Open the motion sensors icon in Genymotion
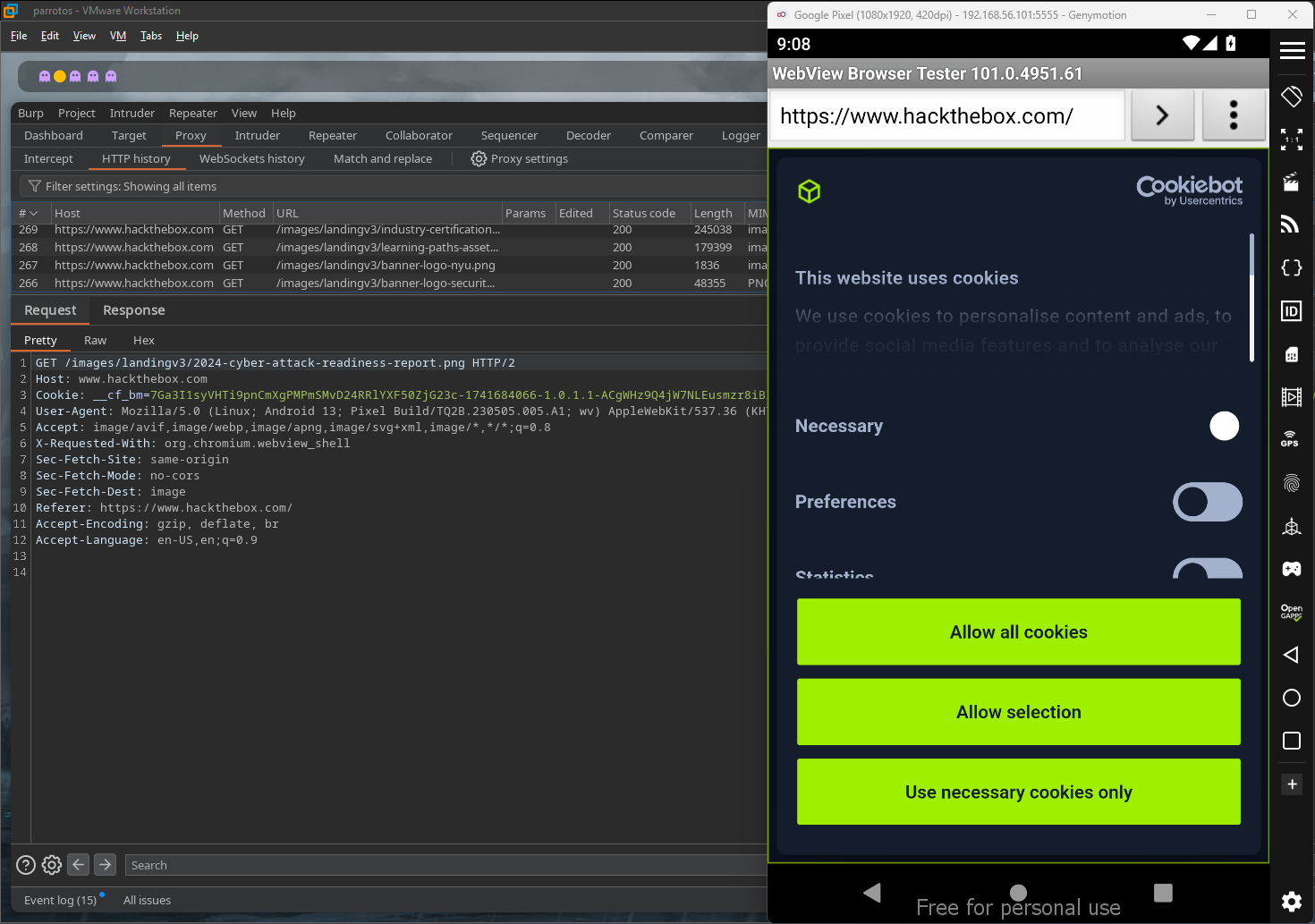The height and width of the screenshot is (924, 1315). tap(1292, 526)
